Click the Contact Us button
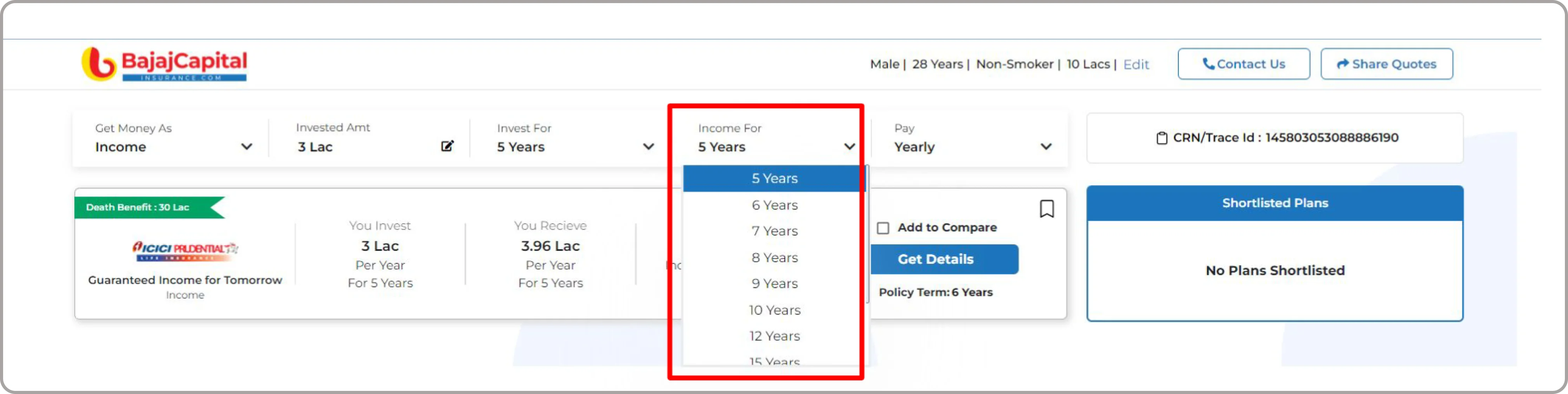The height and width of the screenshot is (394, 1568). (1244, 64)
